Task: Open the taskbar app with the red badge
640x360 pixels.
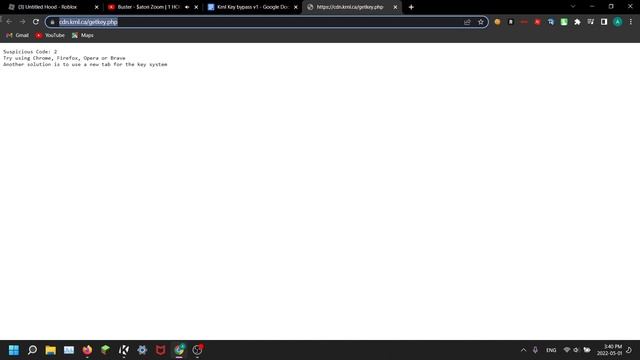Action: coord(198,350)
